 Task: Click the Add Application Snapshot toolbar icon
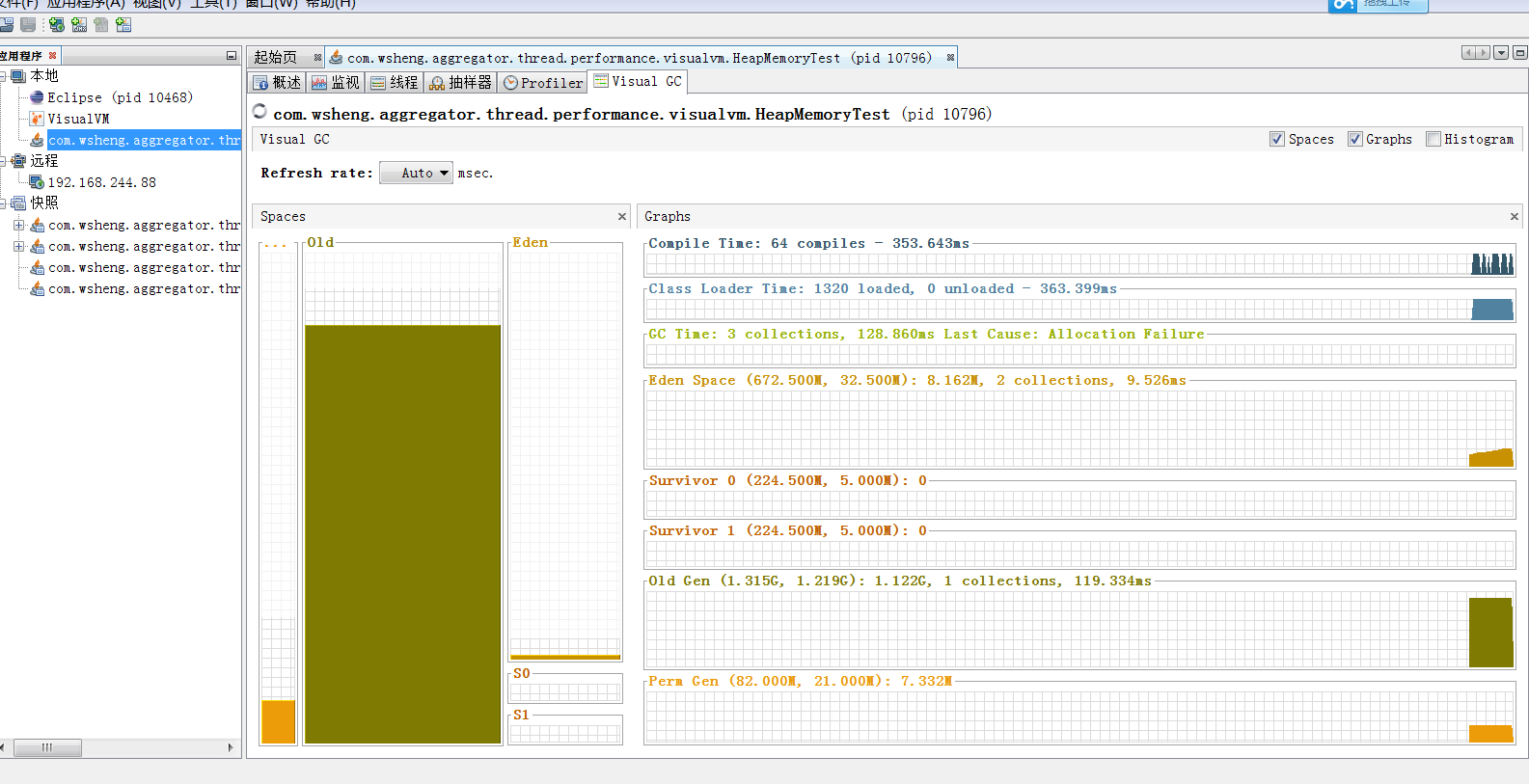coord(123,25)
